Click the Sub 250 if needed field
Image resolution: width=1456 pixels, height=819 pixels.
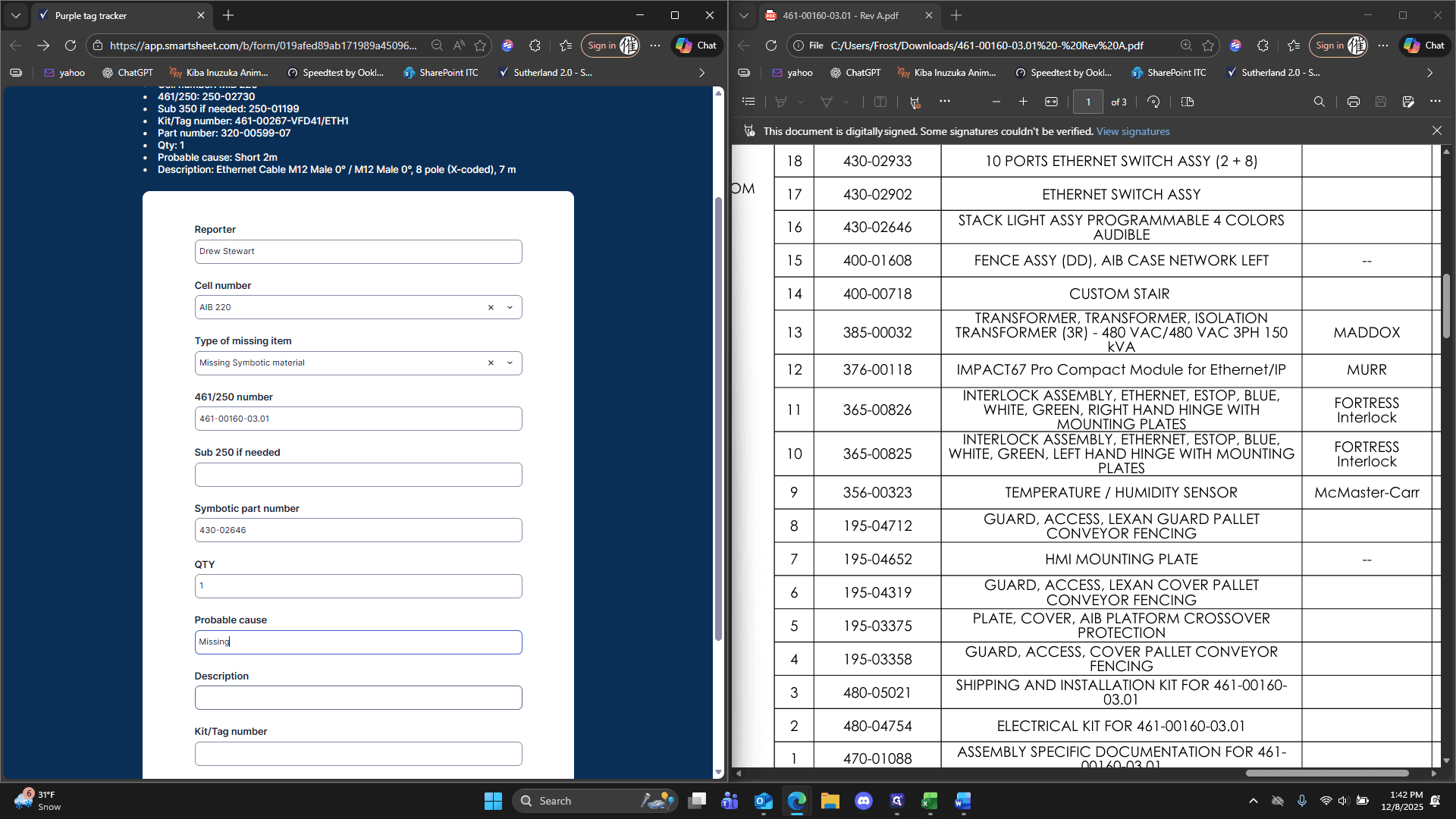click(358, 475)
